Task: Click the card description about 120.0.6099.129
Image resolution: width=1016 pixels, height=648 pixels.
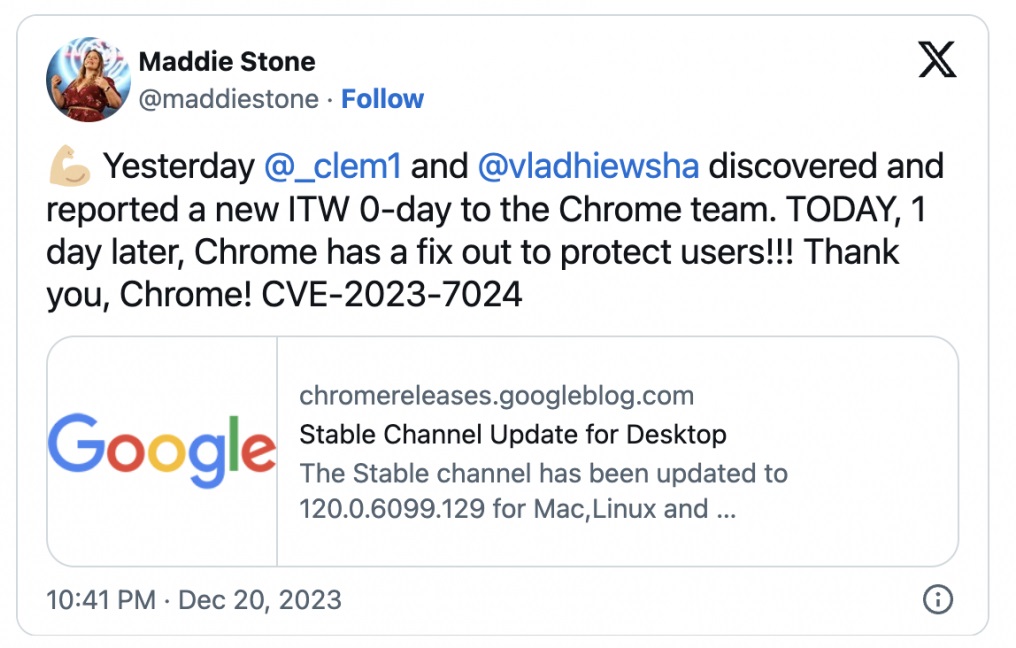Action: click(543, 491)
